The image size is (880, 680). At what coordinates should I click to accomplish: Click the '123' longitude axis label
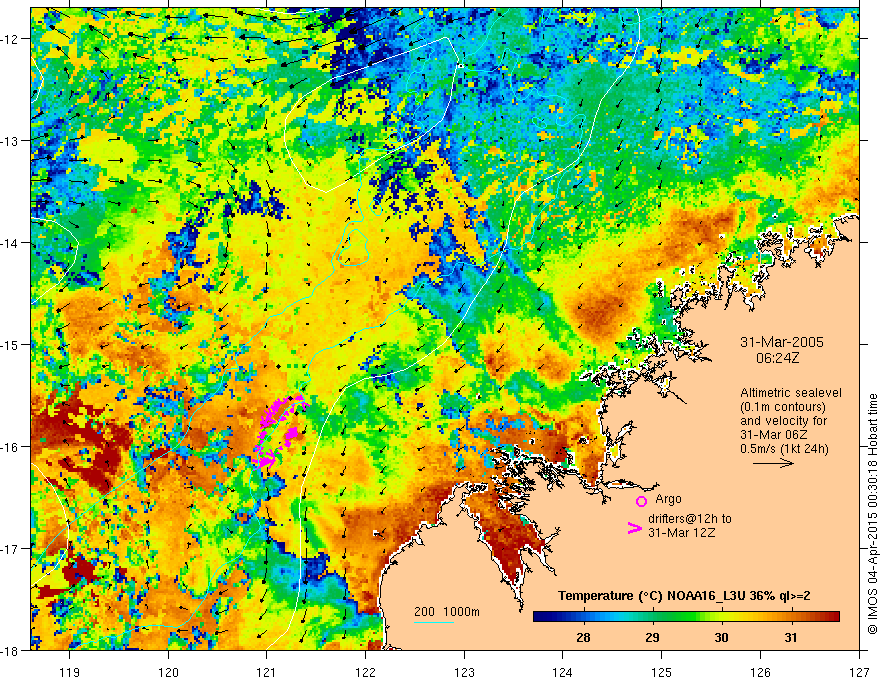[x=464, y=672]
